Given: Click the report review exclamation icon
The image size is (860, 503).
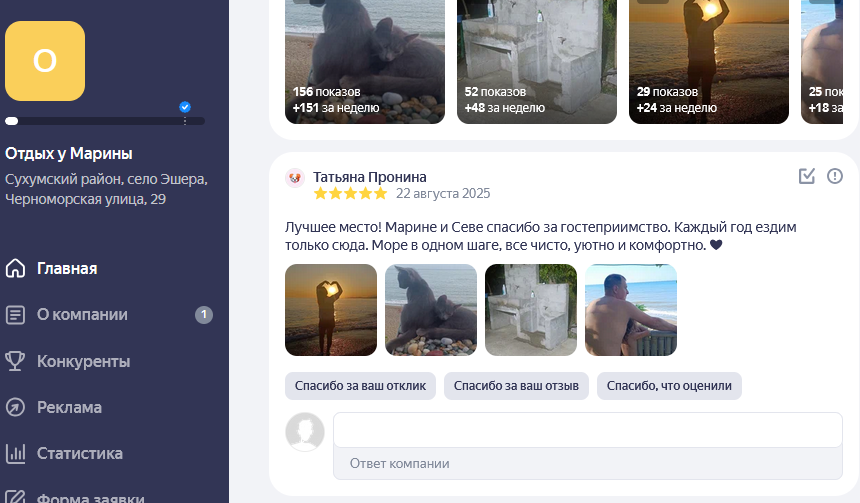Looking at the screenshot, I should (x=835, y=176).
